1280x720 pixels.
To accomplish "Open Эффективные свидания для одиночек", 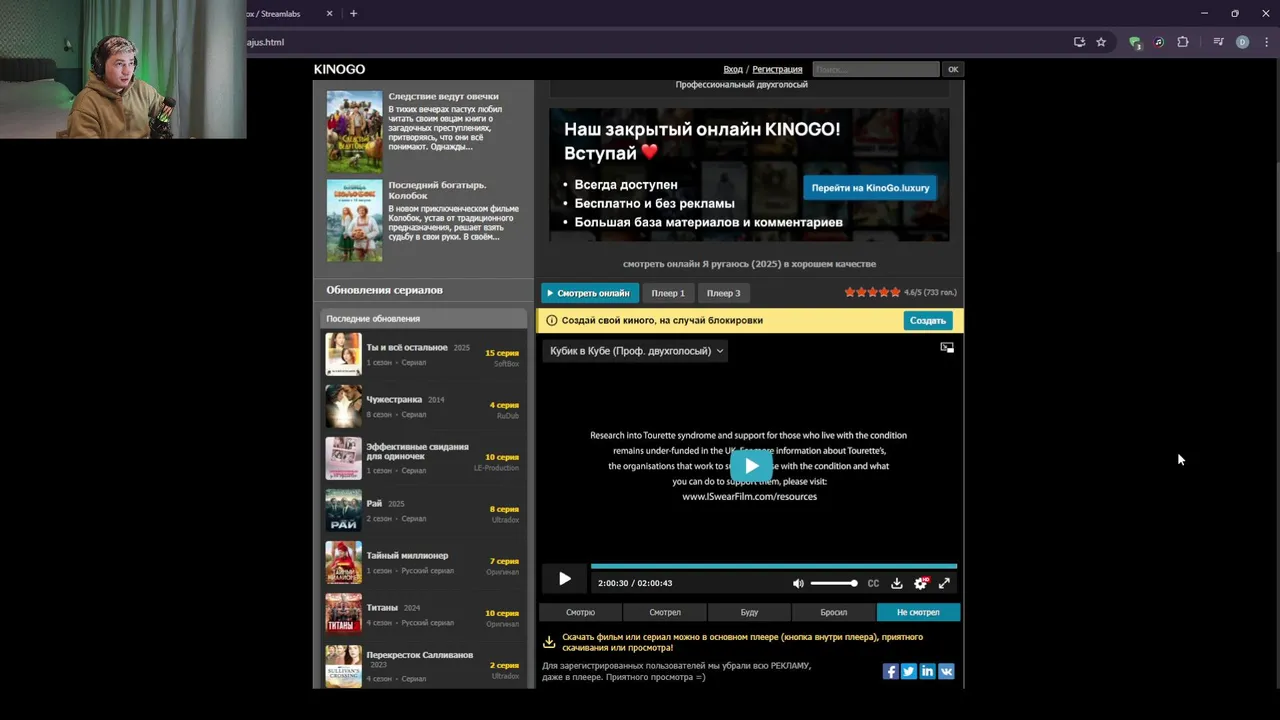I will [x=417, y=451].
